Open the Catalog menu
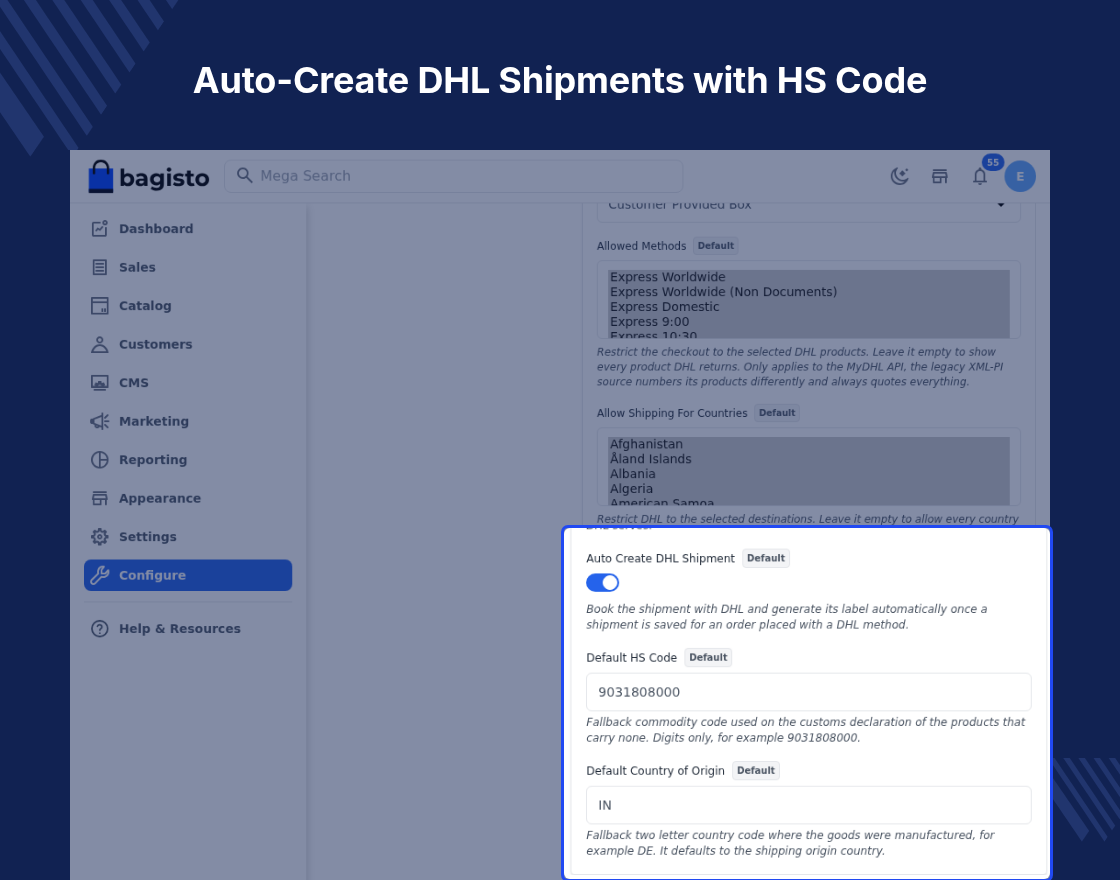 (188, 306)
